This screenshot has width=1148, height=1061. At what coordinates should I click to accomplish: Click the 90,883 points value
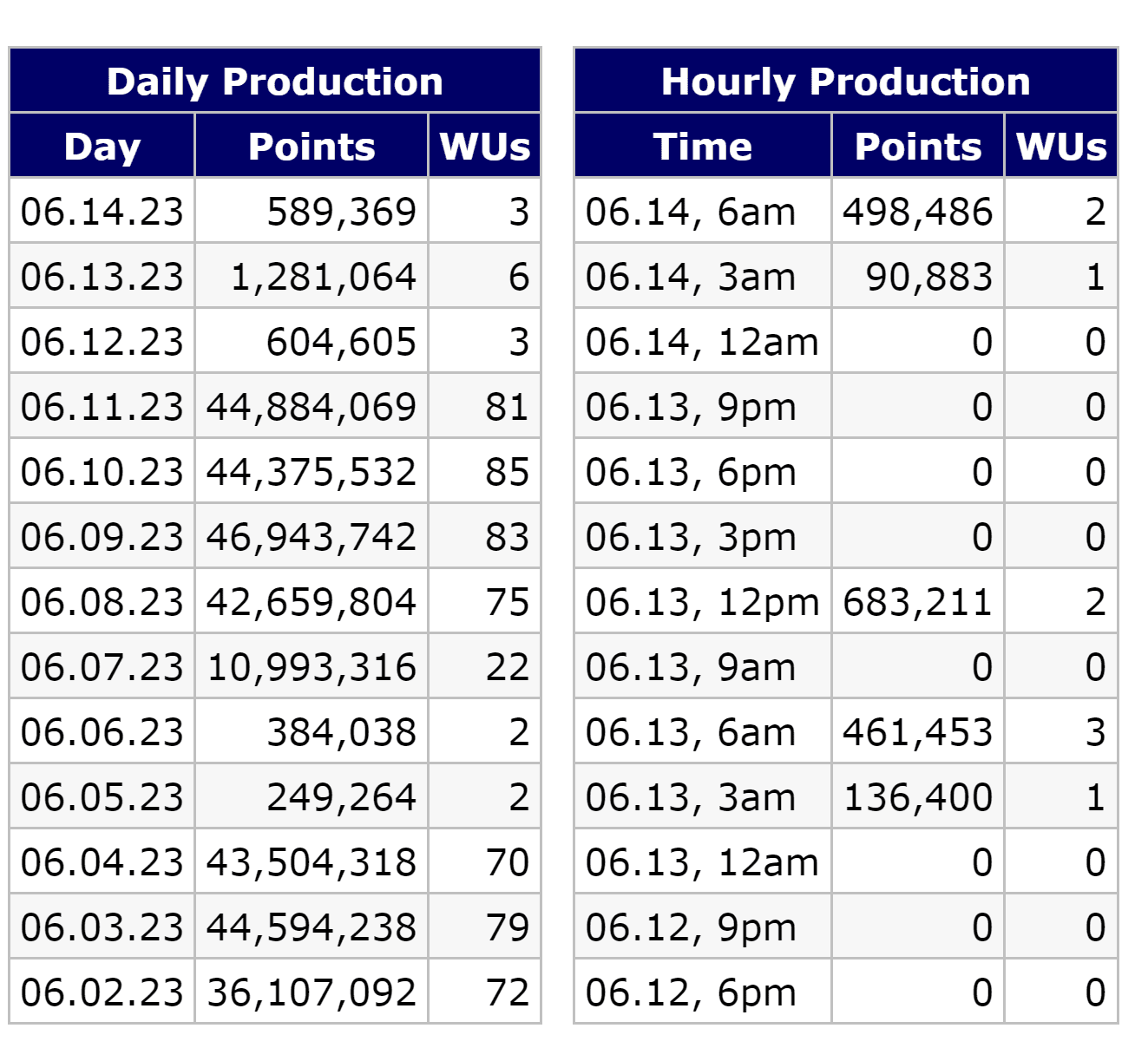[928, 277]
